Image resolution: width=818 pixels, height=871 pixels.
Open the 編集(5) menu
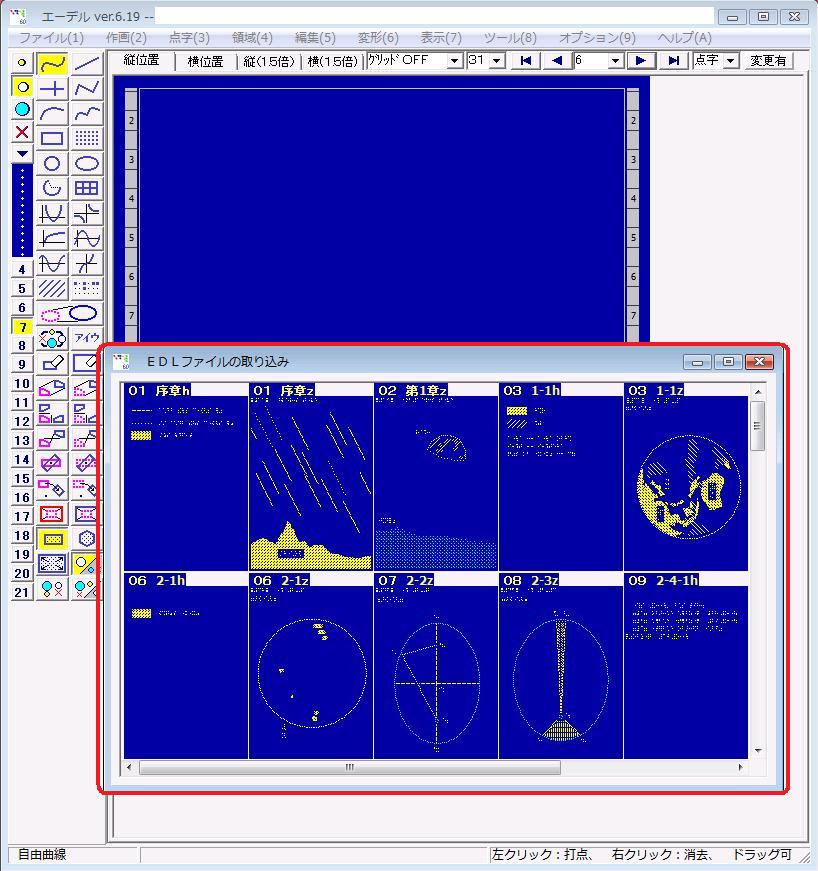pyautogui.click(x=314, y=38)
